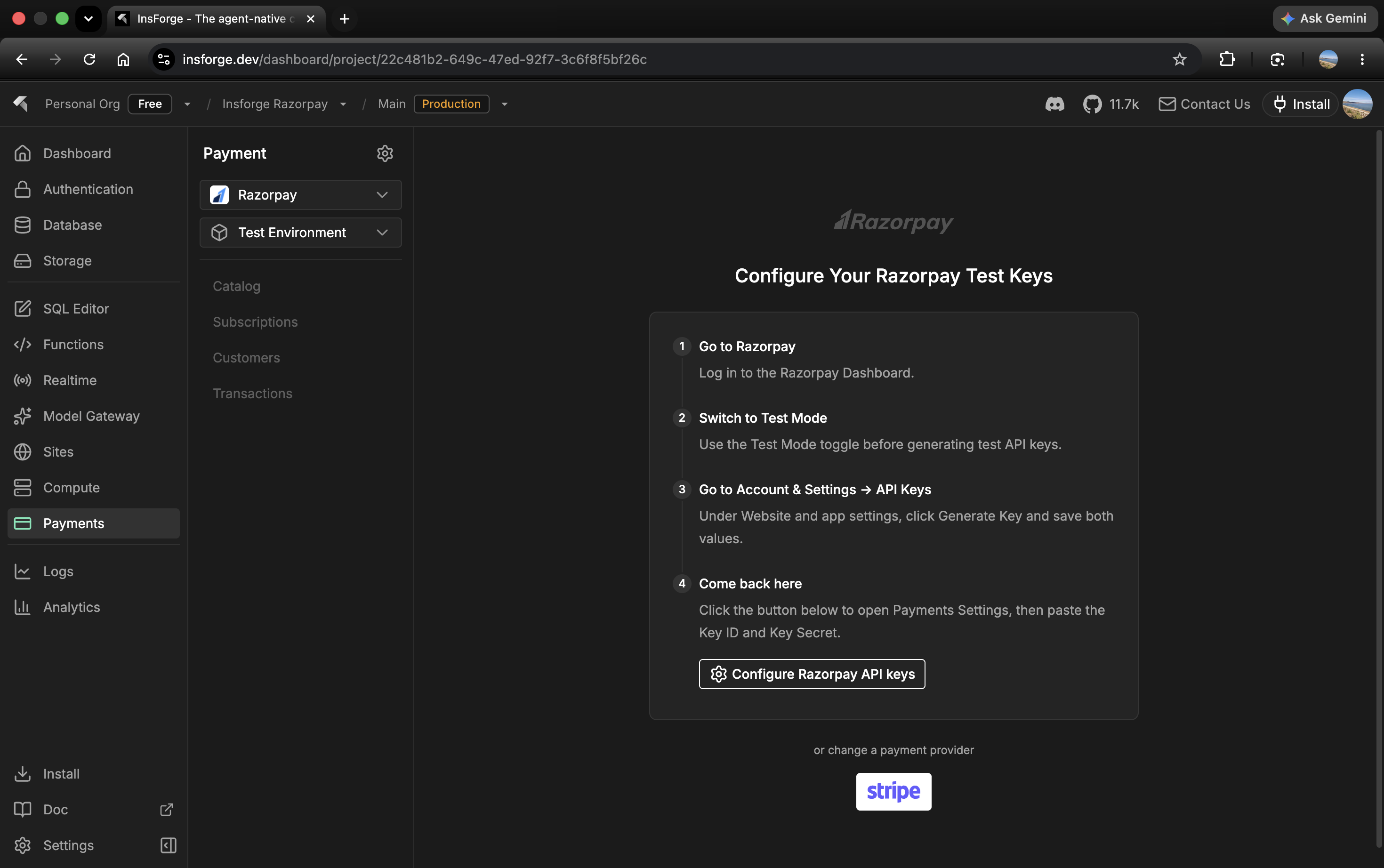1384x868 pixels.
Task: Click Configure Razorpay API keys button
Action: [812, 674]
